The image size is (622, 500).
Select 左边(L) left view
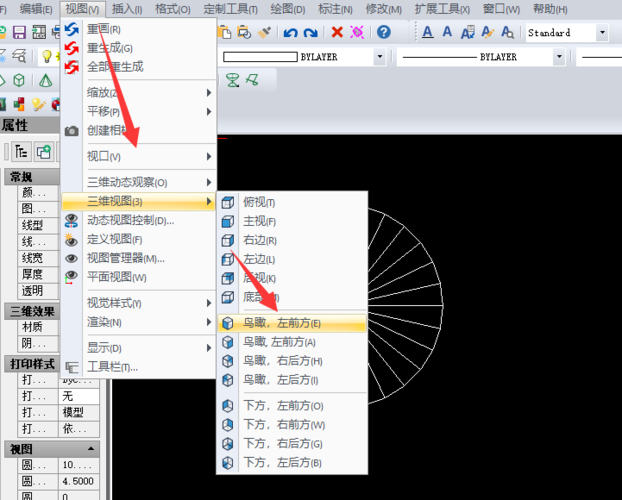click(292, 259)
